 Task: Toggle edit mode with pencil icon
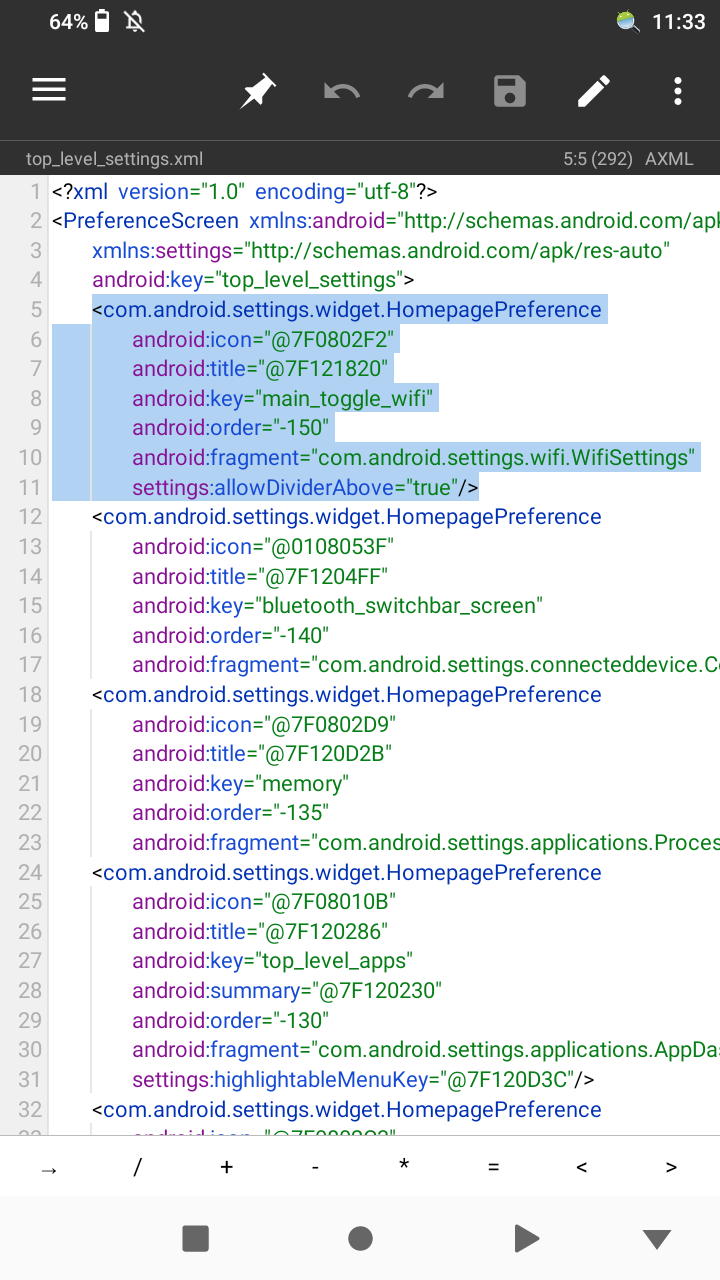pos(594,92)
